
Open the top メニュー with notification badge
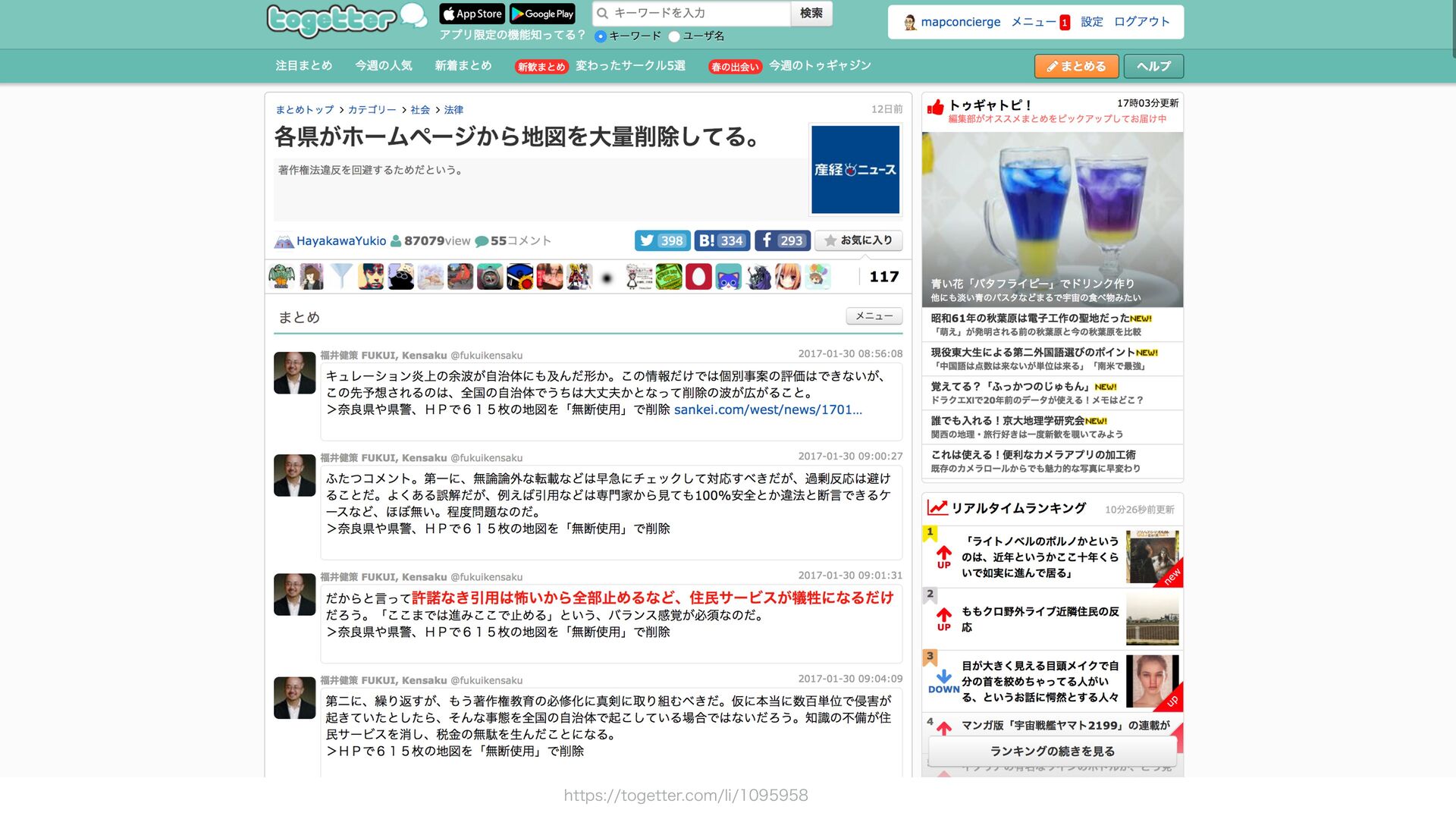point(1039,22)
